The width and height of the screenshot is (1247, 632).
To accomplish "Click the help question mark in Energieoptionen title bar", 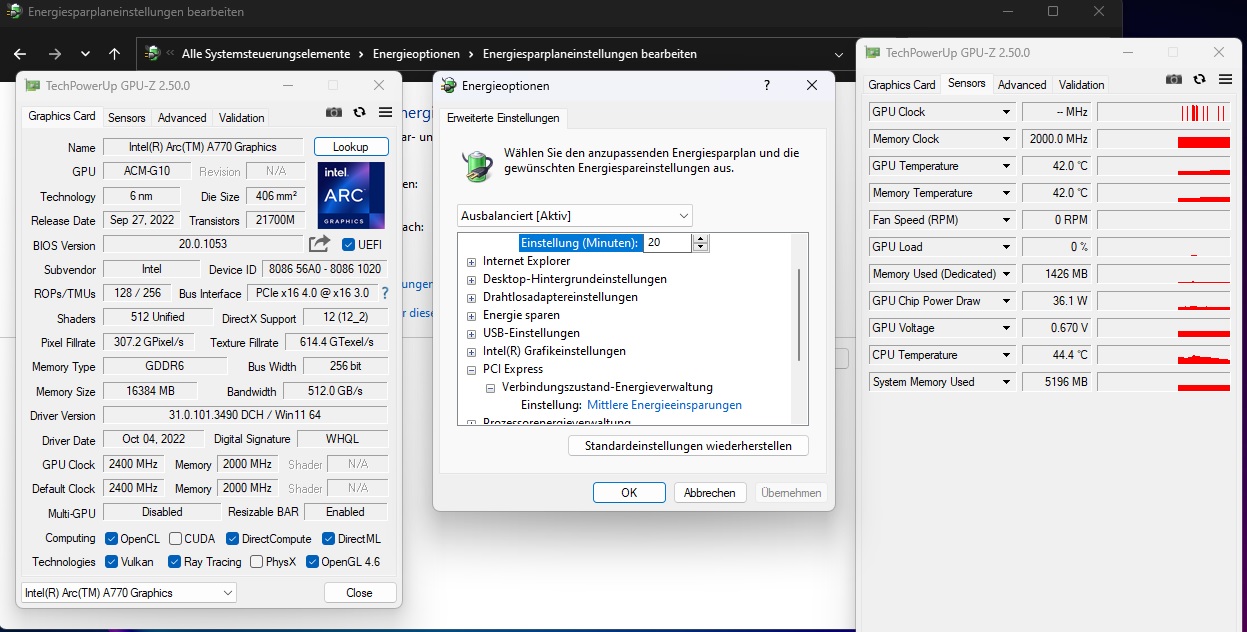I will (x=767, y=86).
